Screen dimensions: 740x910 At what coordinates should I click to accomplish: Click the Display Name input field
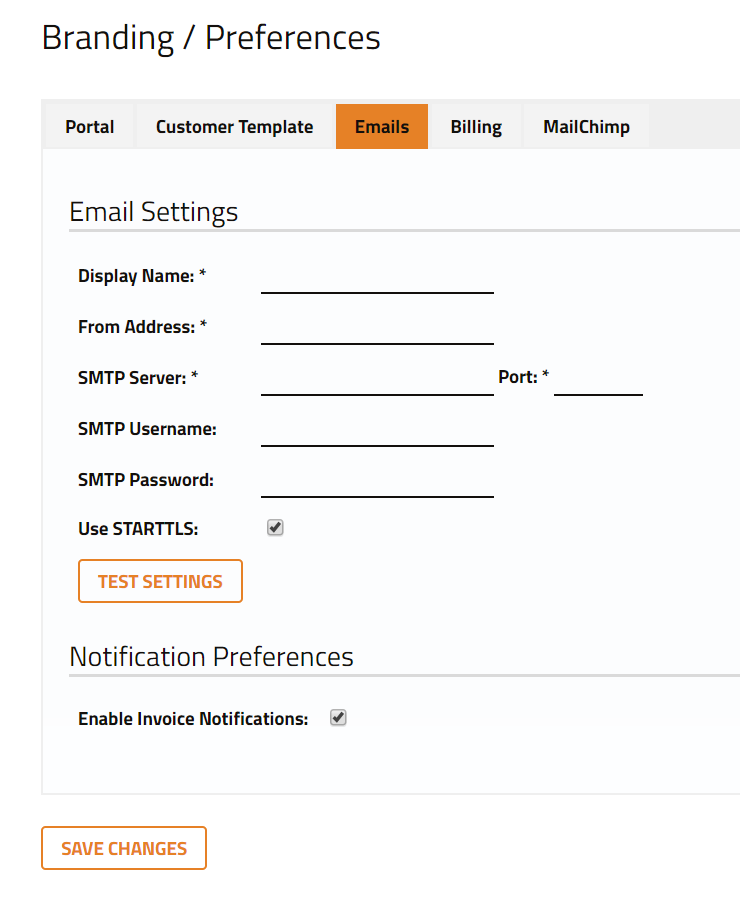(377, 279)
